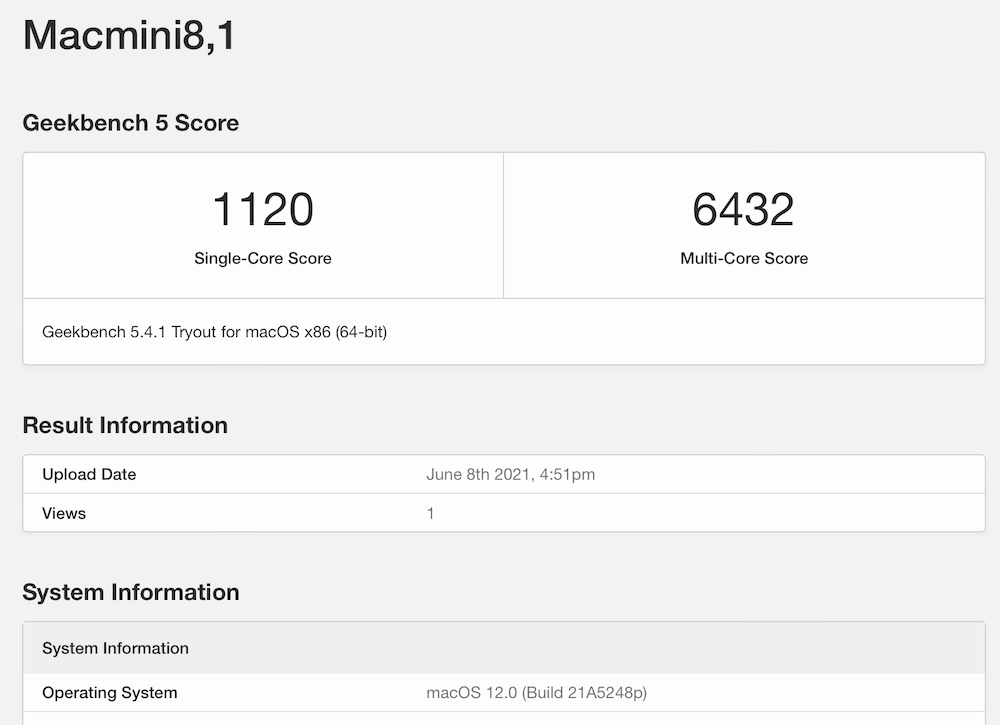The height and width of the screenshot is (725, 1000).
Task: Click the Result Information heading
Action: 125,425
